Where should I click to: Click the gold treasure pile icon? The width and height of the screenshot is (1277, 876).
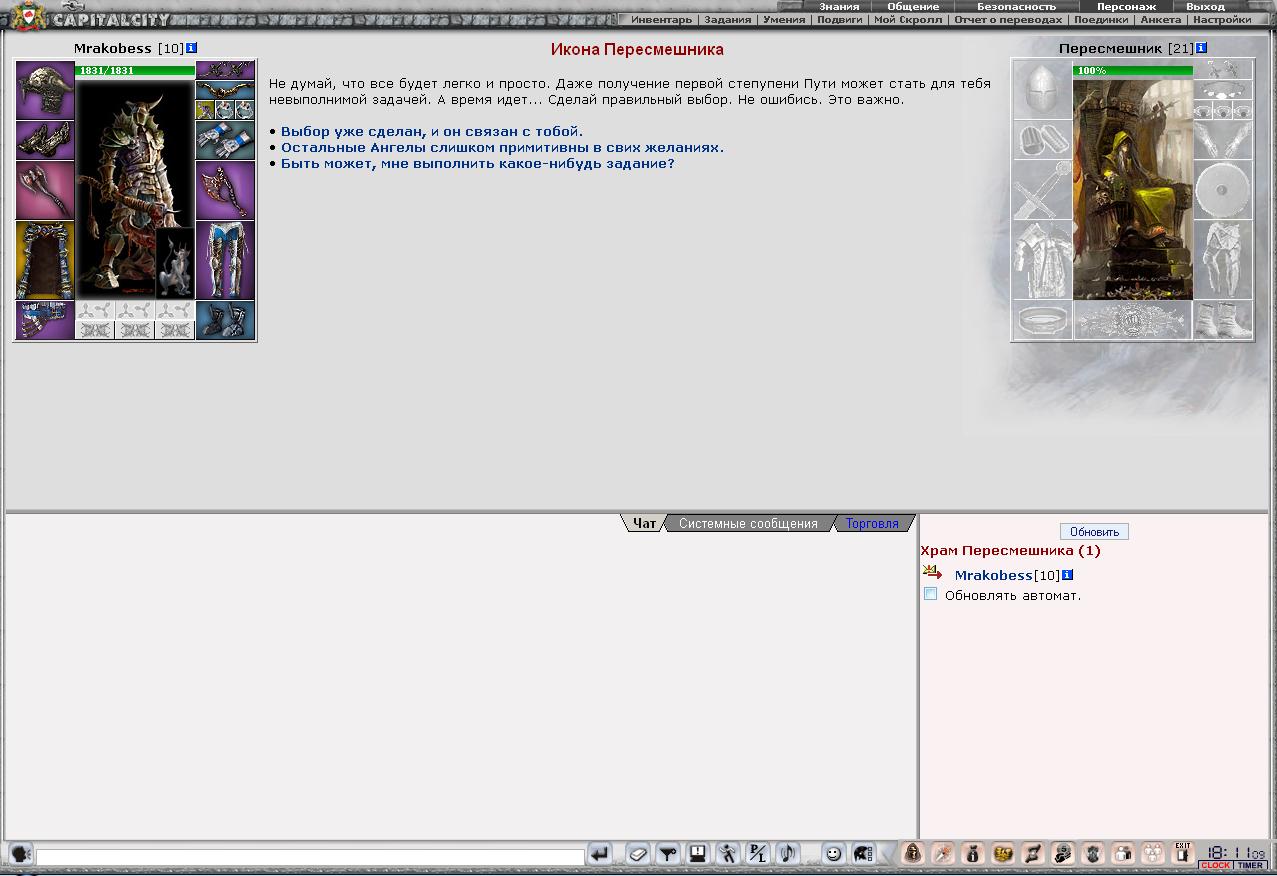click(1002, 853)
